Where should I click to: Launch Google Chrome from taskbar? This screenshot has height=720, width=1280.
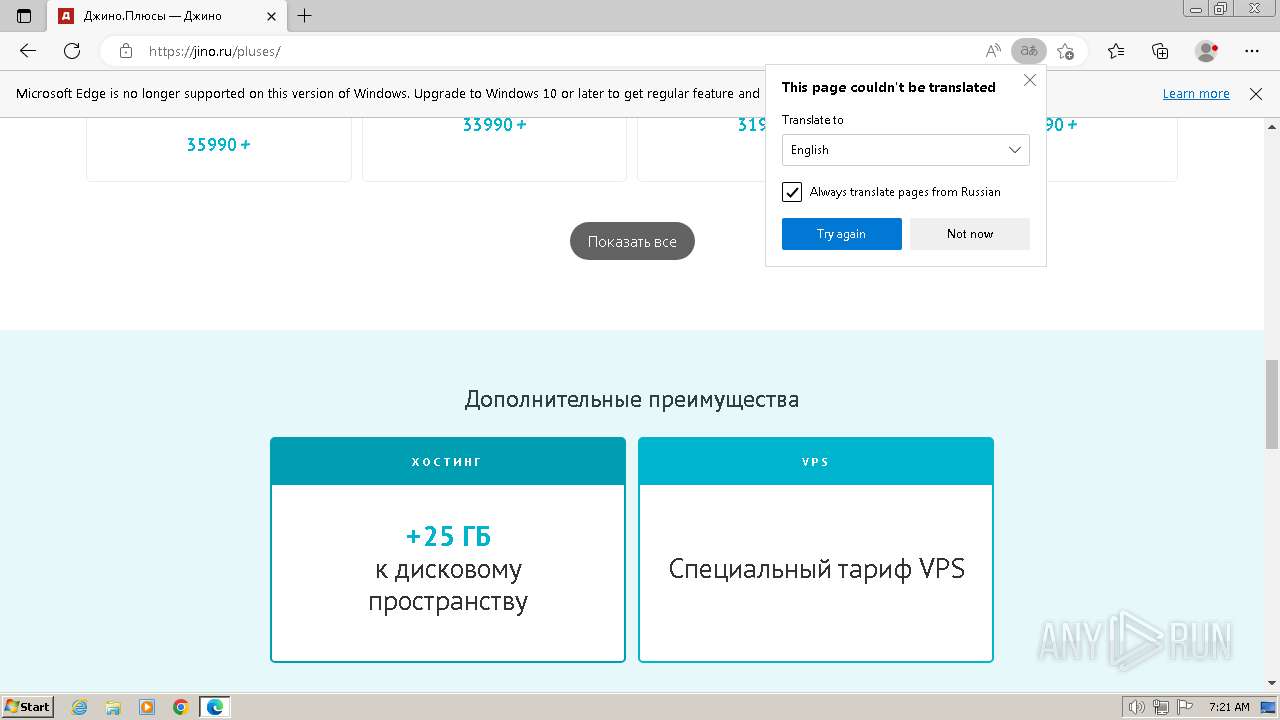tap(181, 707)
